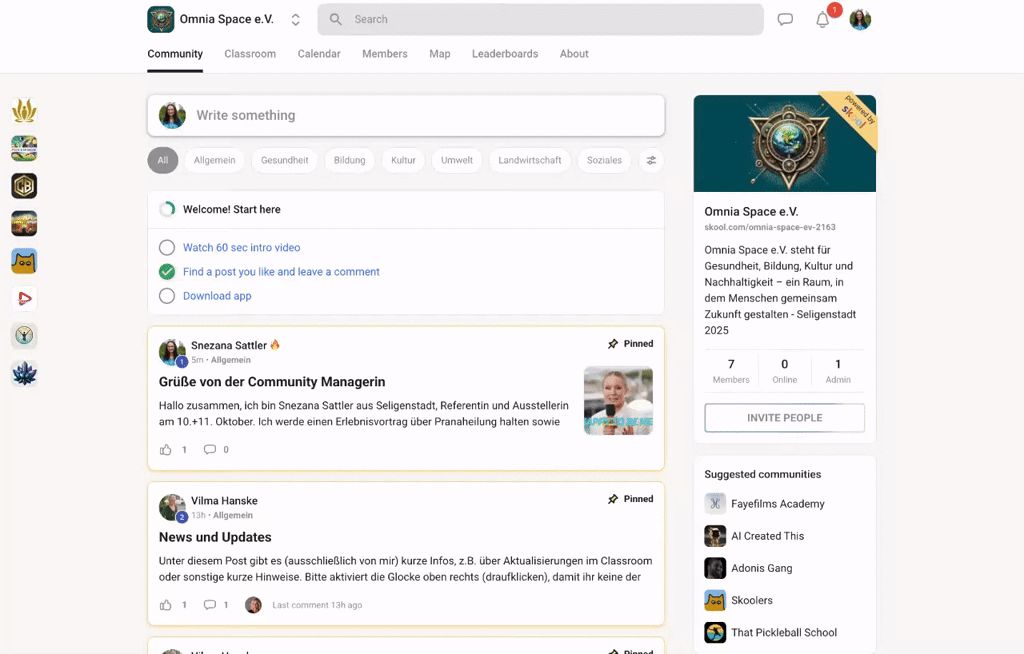The height and width of the screenshot is (654, 1024).
Task: Open the blue lotus community in sidebar
Action: [x=24, y=374]
